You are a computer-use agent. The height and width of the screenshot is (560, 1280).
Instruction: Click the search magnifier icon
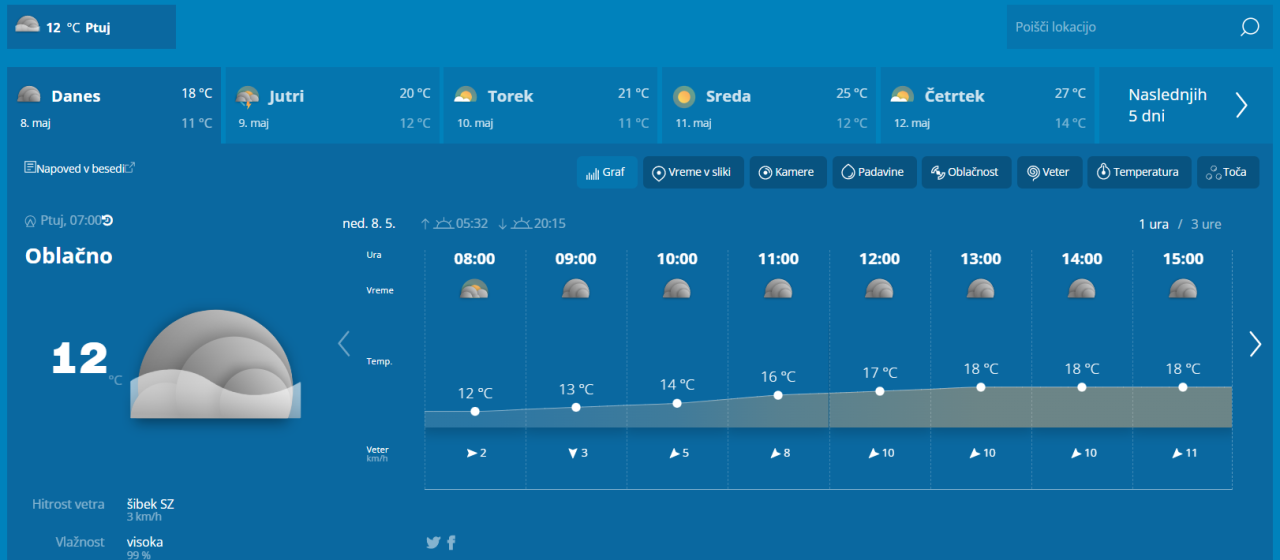pyautogui.click(x=1249, y=27)
